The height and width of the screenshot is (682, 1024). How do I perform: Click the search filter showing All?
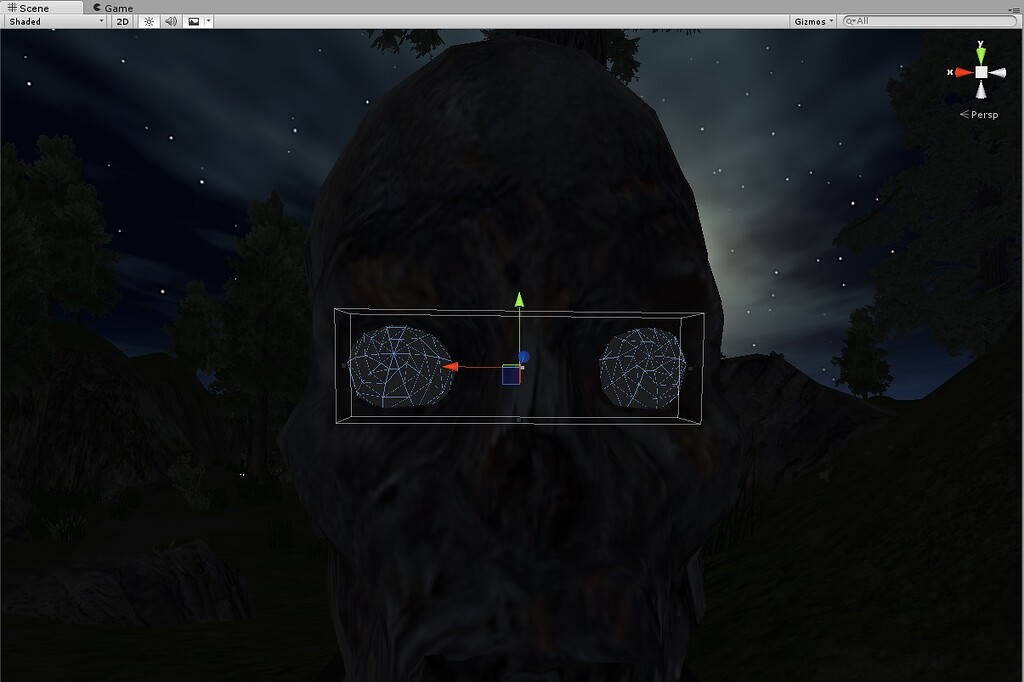(862, 20)
